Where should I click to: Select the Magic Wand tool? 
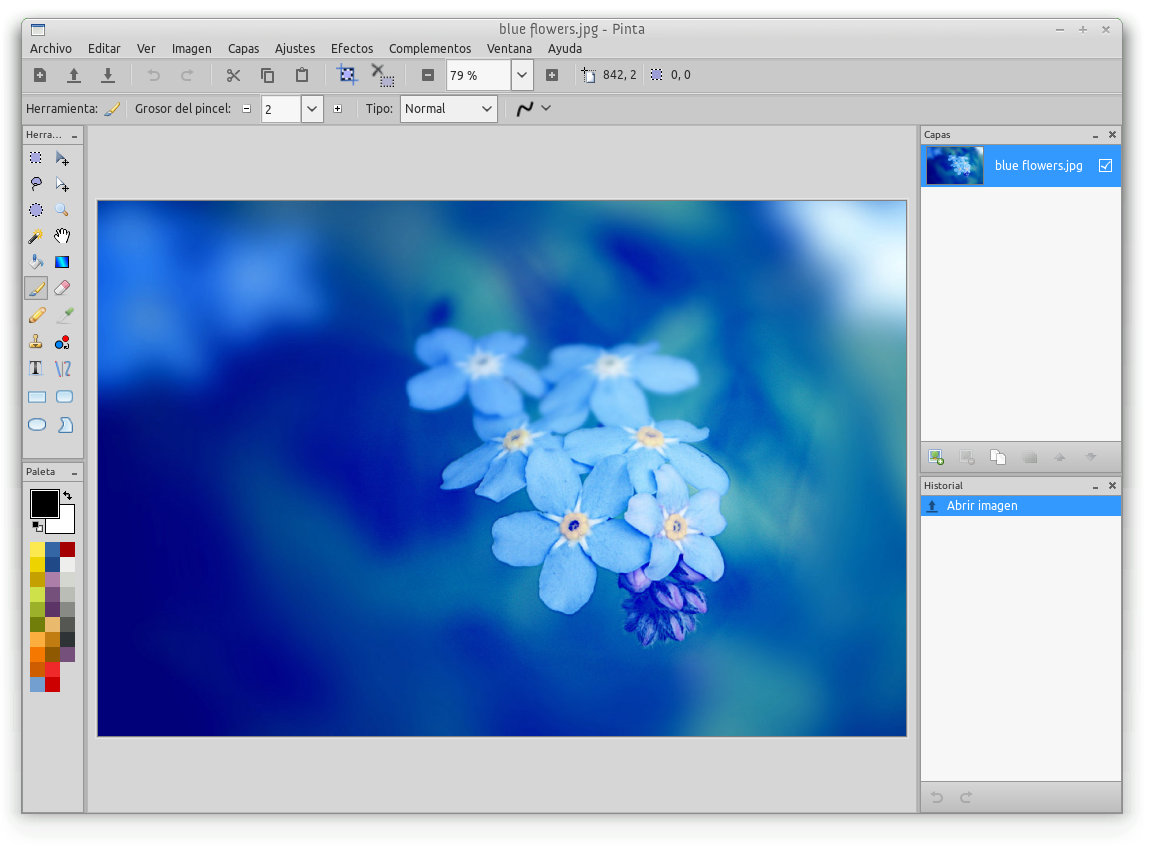point(36,237)
